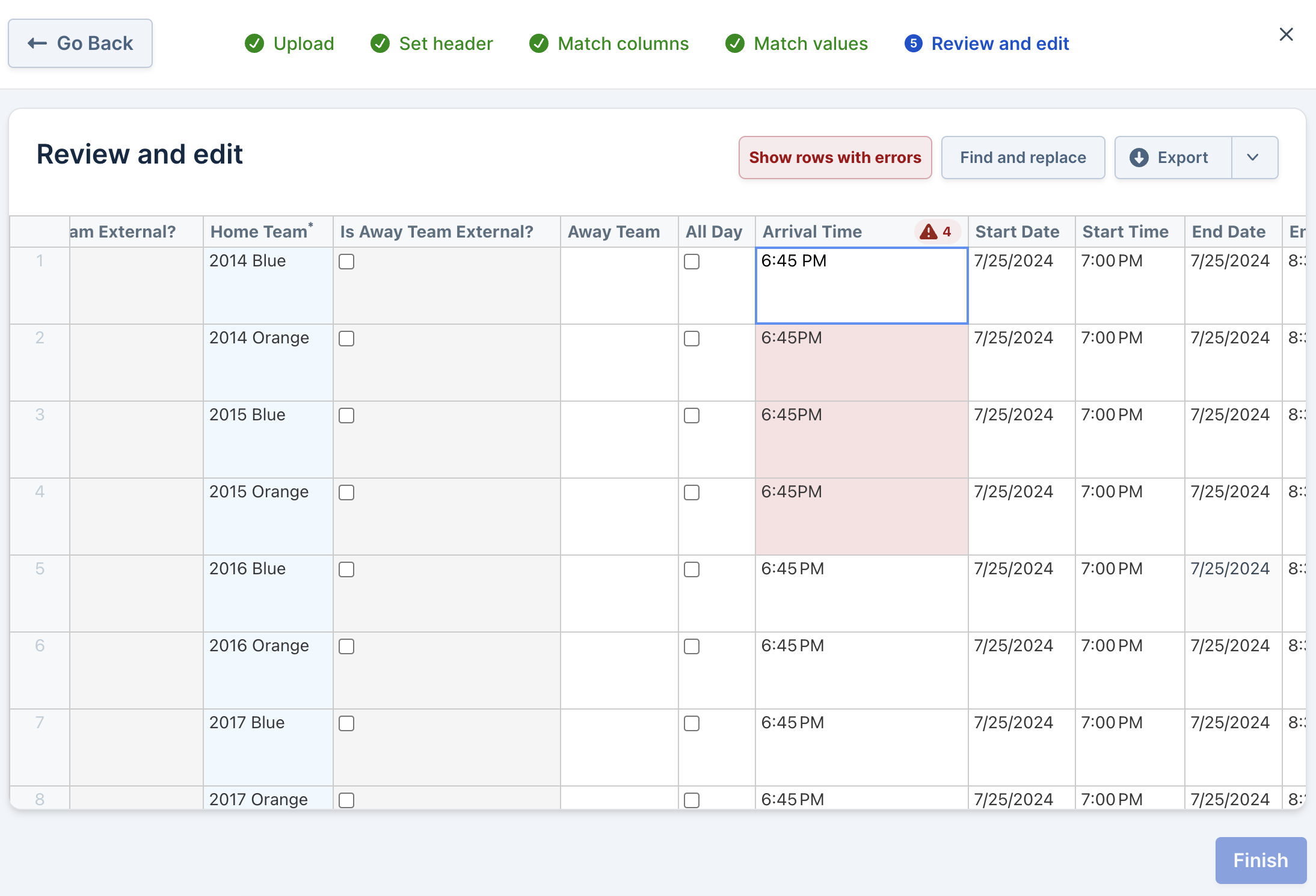
Task: Open Find and replace
Action: click(x=1022, y=158)
